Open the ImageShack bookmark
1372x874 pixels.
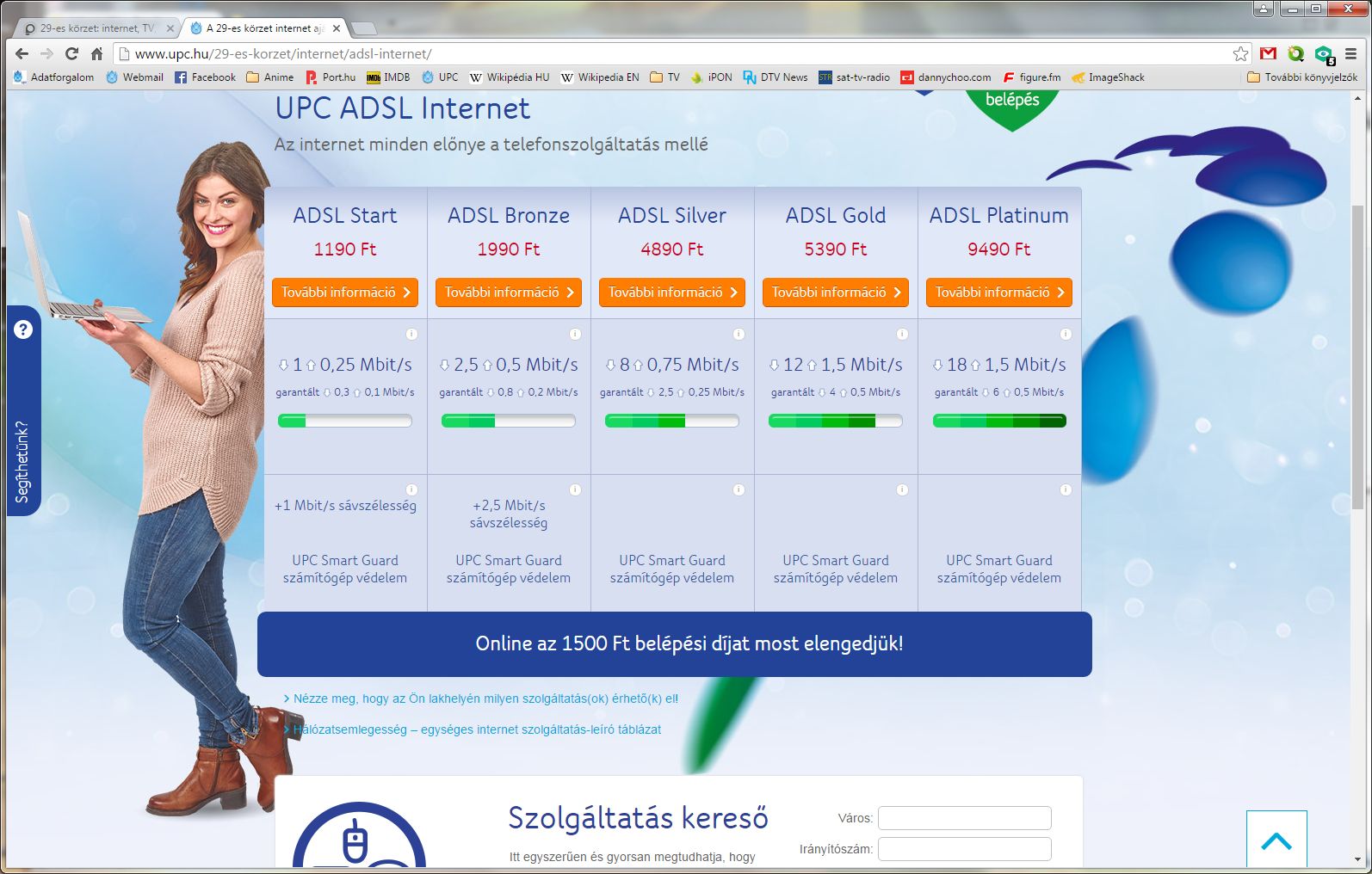pyautogui.click(x=1108, y=77)
